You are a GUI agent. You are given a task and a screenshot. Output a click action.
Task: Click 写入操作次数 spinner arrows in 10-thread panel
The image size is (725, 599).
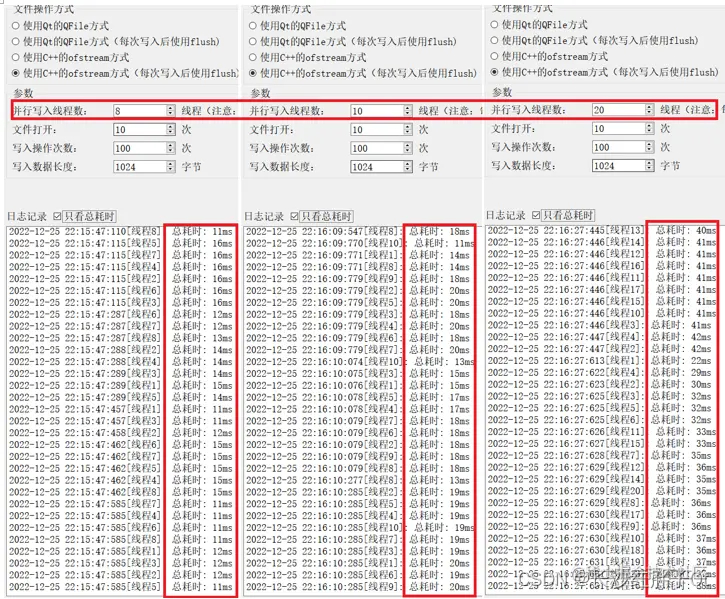point(408,148)
